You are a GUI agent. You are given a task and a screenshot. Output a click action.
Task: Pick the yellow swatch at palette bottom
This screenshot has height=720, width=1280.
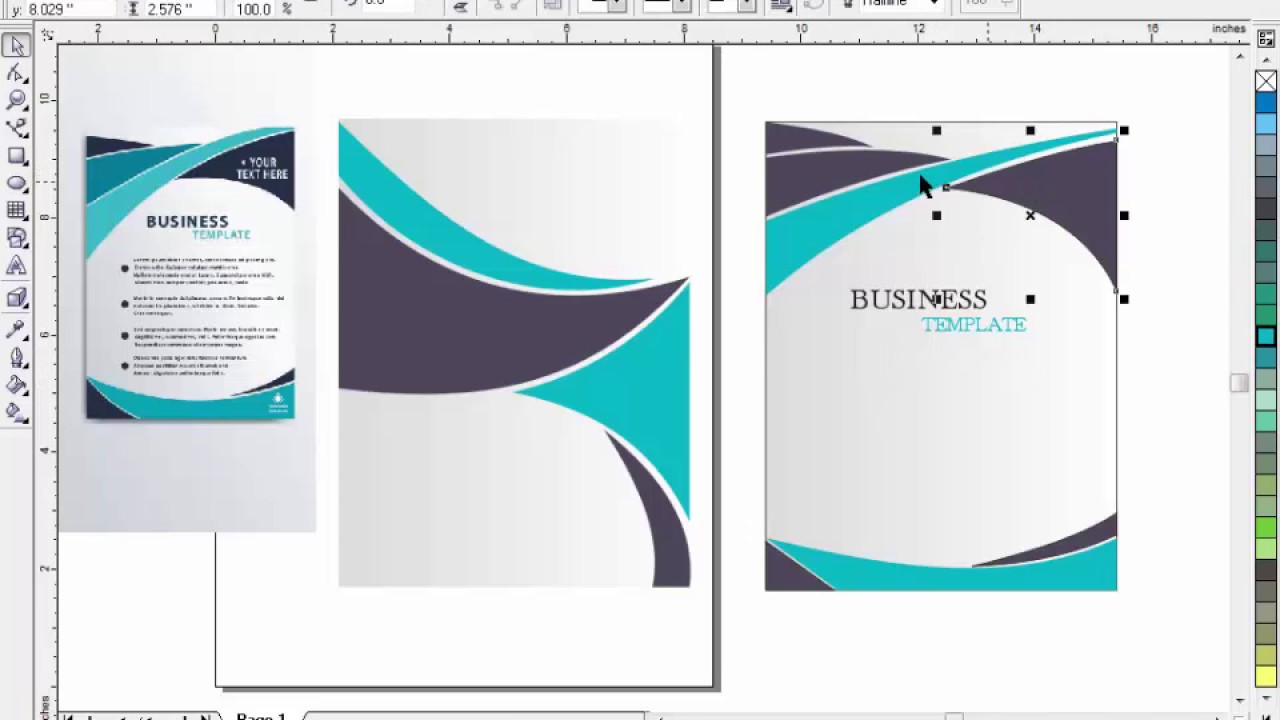point(1266,678)
